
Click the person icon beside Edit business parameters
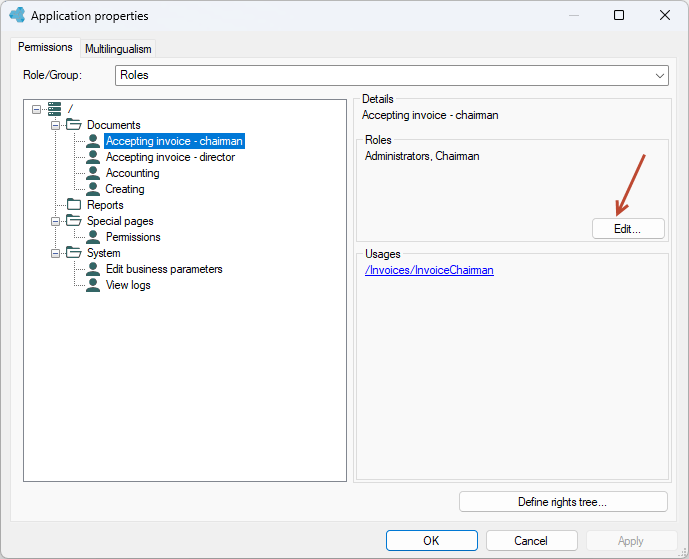pos(93,269)
